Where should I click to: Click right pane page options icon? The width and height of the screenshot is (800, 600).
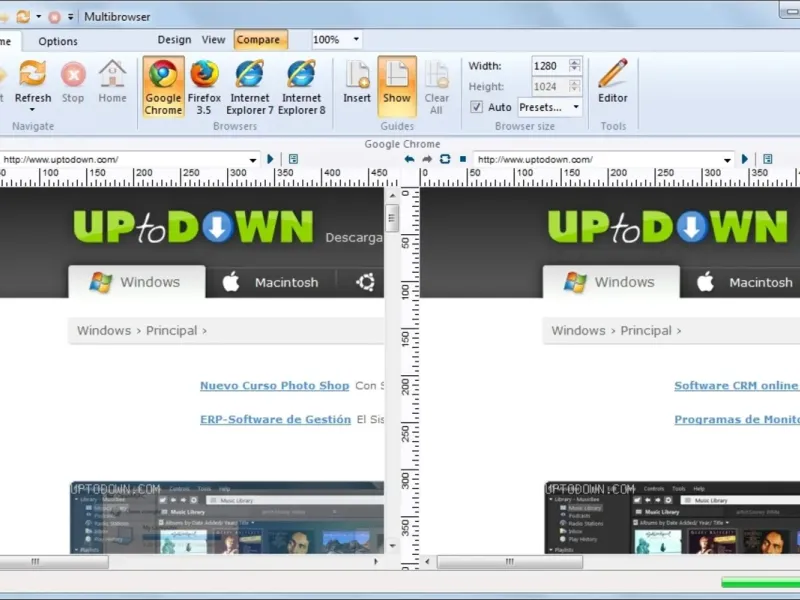[x=768, y=159]
